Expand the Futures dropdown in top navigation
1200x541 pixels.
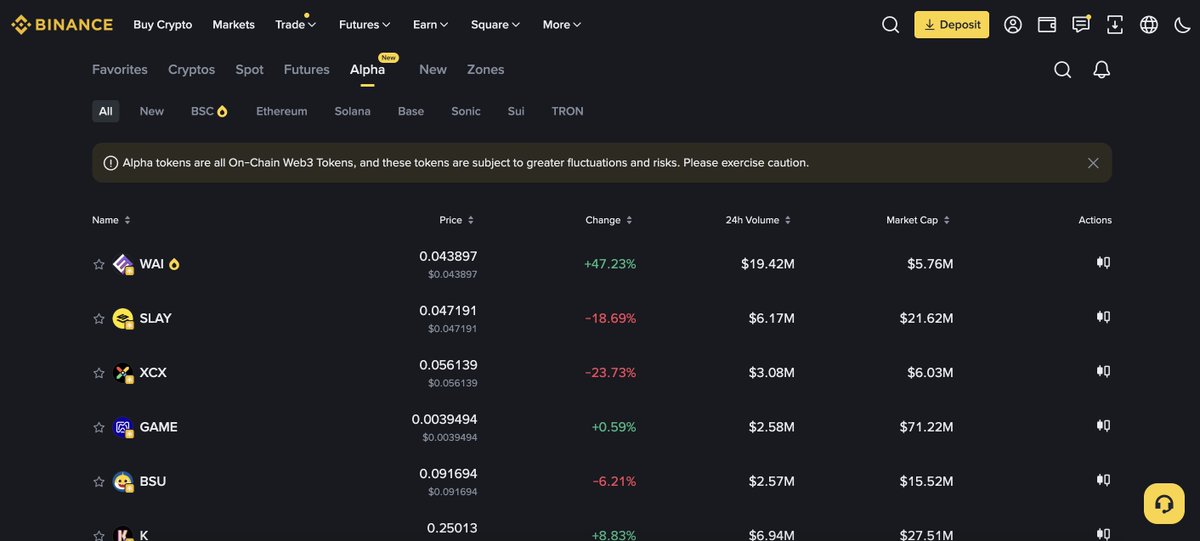(x=365, y=25)
